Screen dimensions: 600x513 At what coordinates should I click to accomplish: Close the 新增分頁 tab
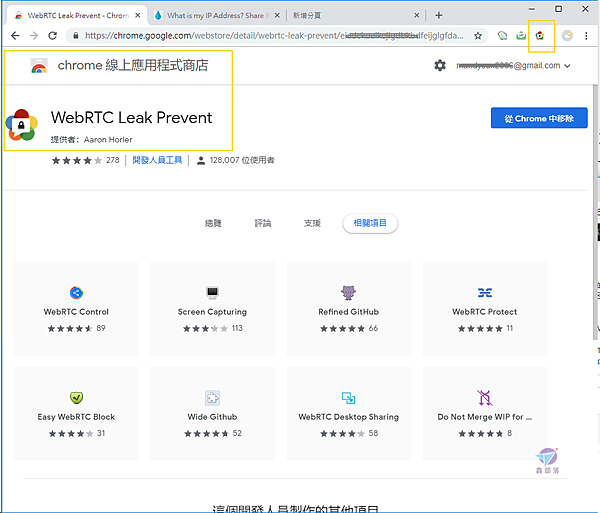[x=416, y=15]
